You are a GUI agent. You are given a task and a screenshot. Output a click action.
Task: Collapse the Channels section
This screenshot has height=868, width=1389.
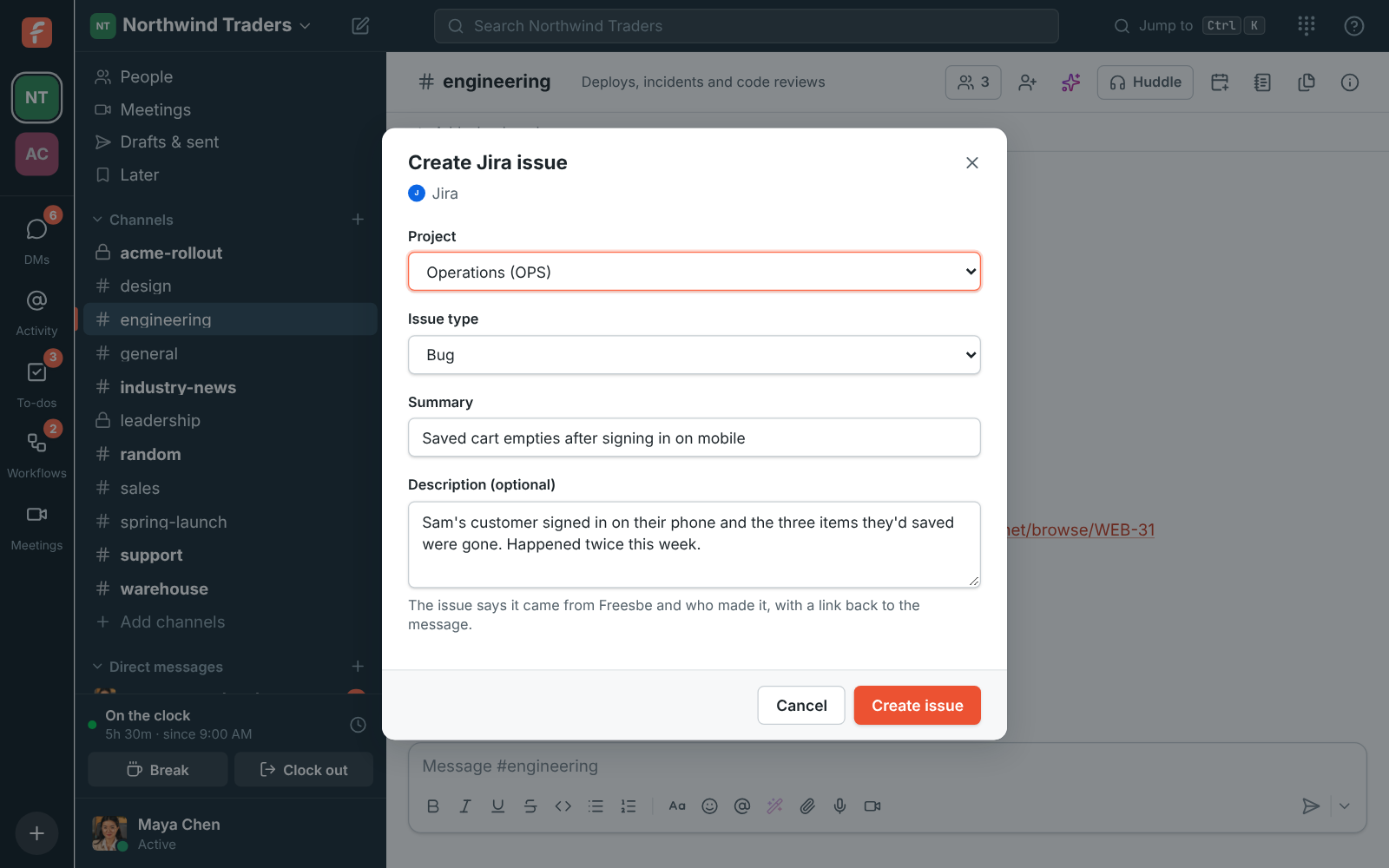tap(133, 220)
